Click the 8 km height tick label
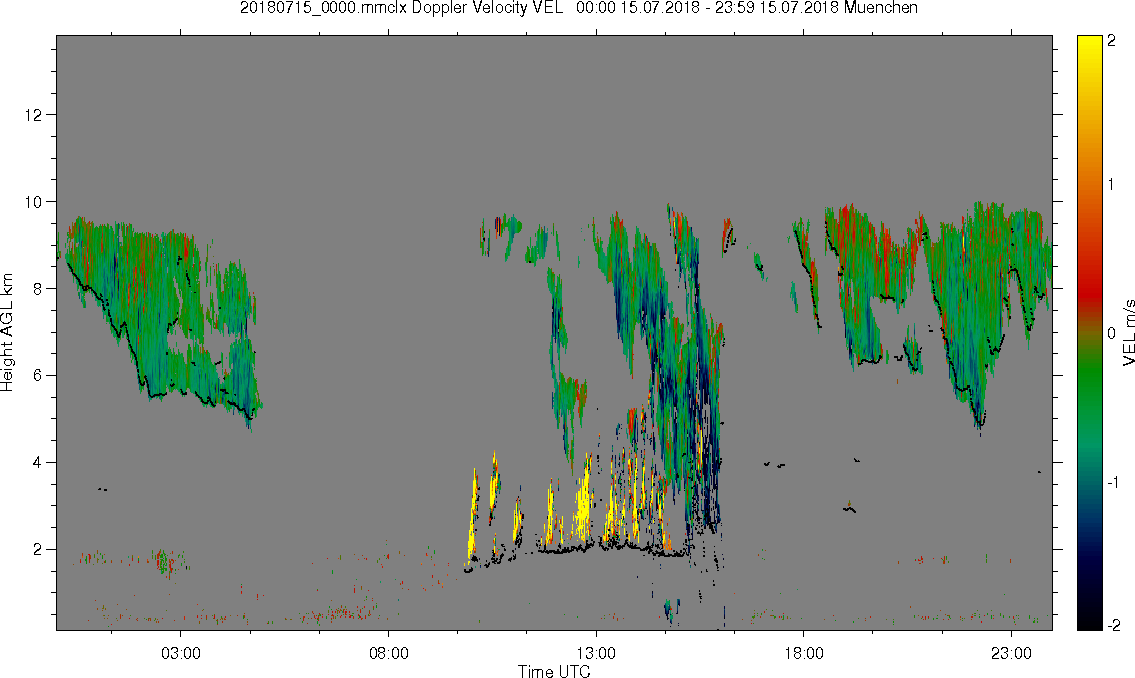1135x678 pixels. pos(36,288)
